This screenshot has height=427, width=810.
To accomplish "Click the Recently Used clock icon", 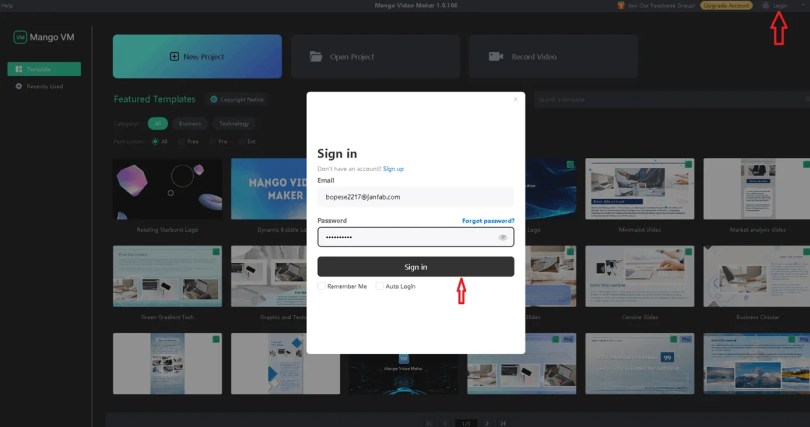I will [19, 86].
